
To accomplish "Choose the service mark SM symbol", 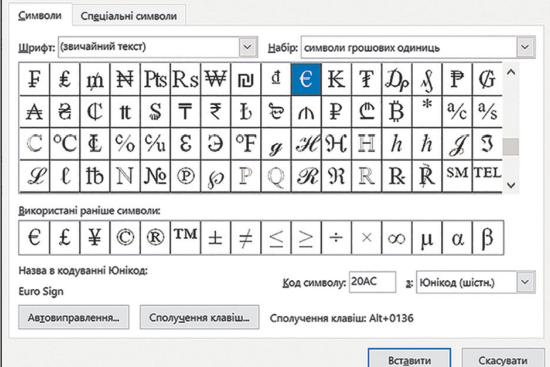I will click(x=457, y=176).
